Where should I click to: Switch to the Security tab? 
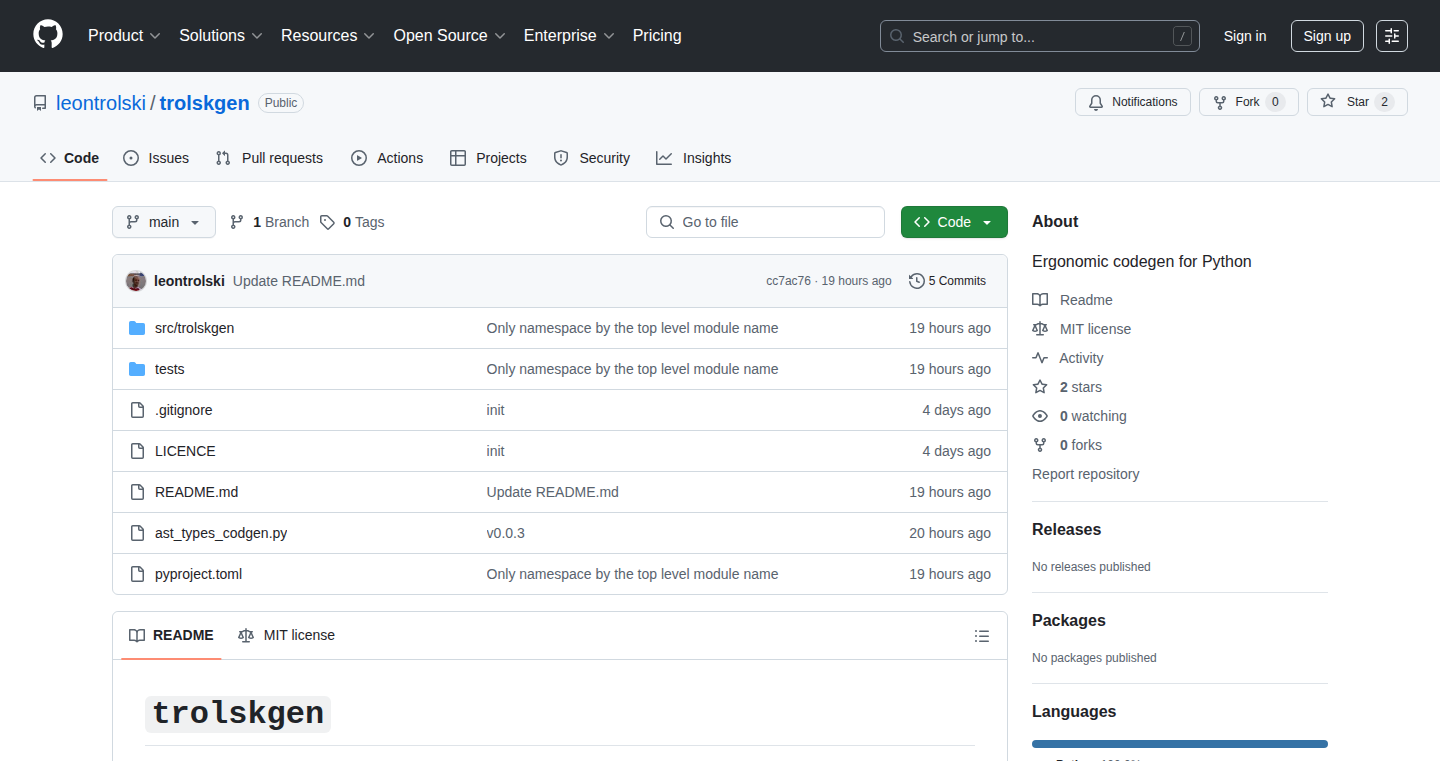click(592, 158)
